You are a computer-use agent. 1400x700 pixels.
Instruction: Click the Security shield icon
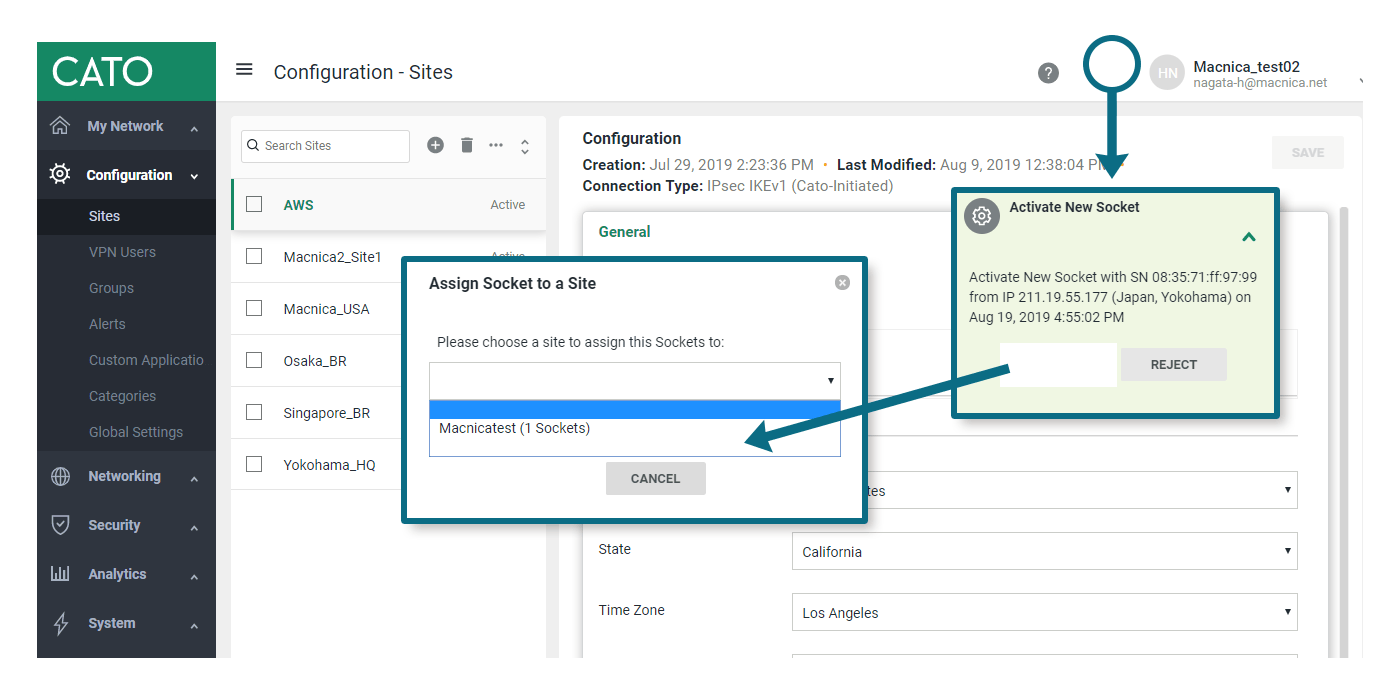[x=60, y=525]
